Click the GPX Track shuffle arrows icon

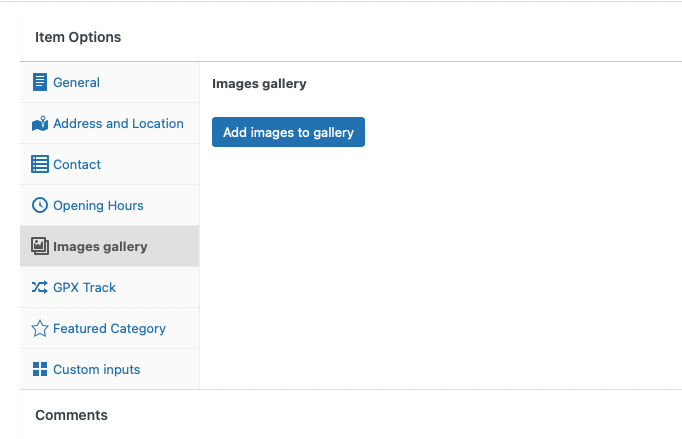[40, 287]
